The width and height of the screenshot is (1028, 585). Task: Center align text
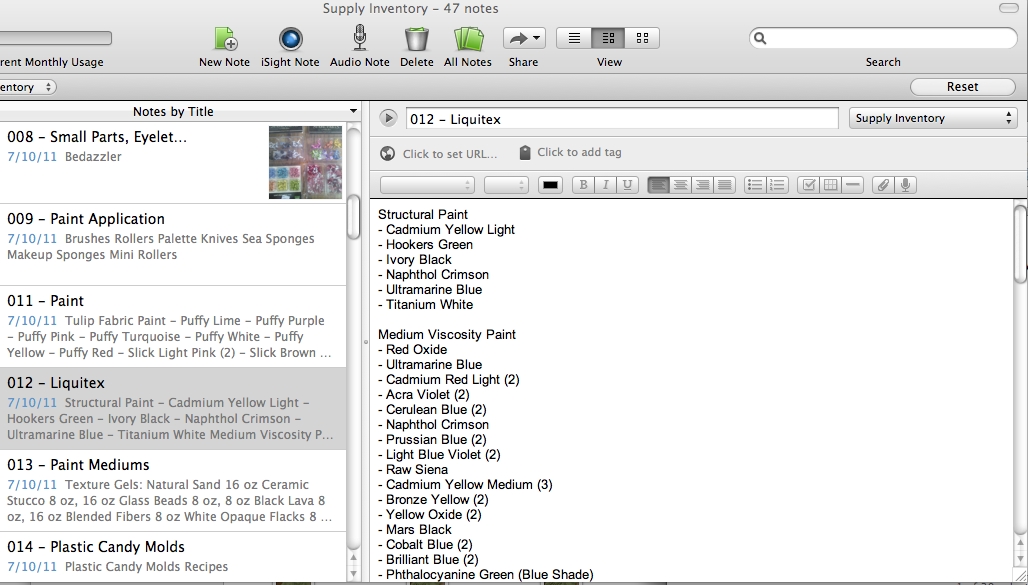pyautogui.click(x=681, y=185)
